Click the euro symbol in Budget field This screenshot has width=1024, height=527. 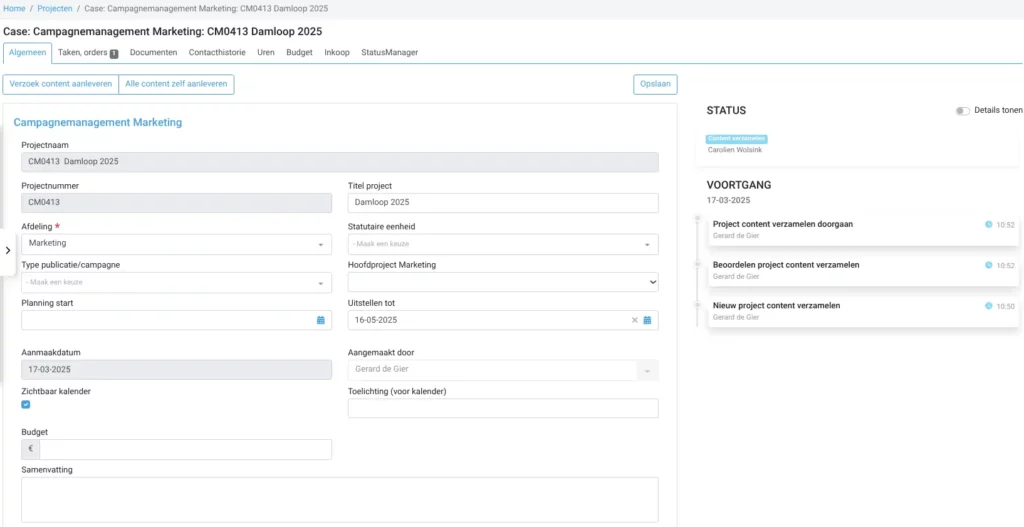[31, 449]
